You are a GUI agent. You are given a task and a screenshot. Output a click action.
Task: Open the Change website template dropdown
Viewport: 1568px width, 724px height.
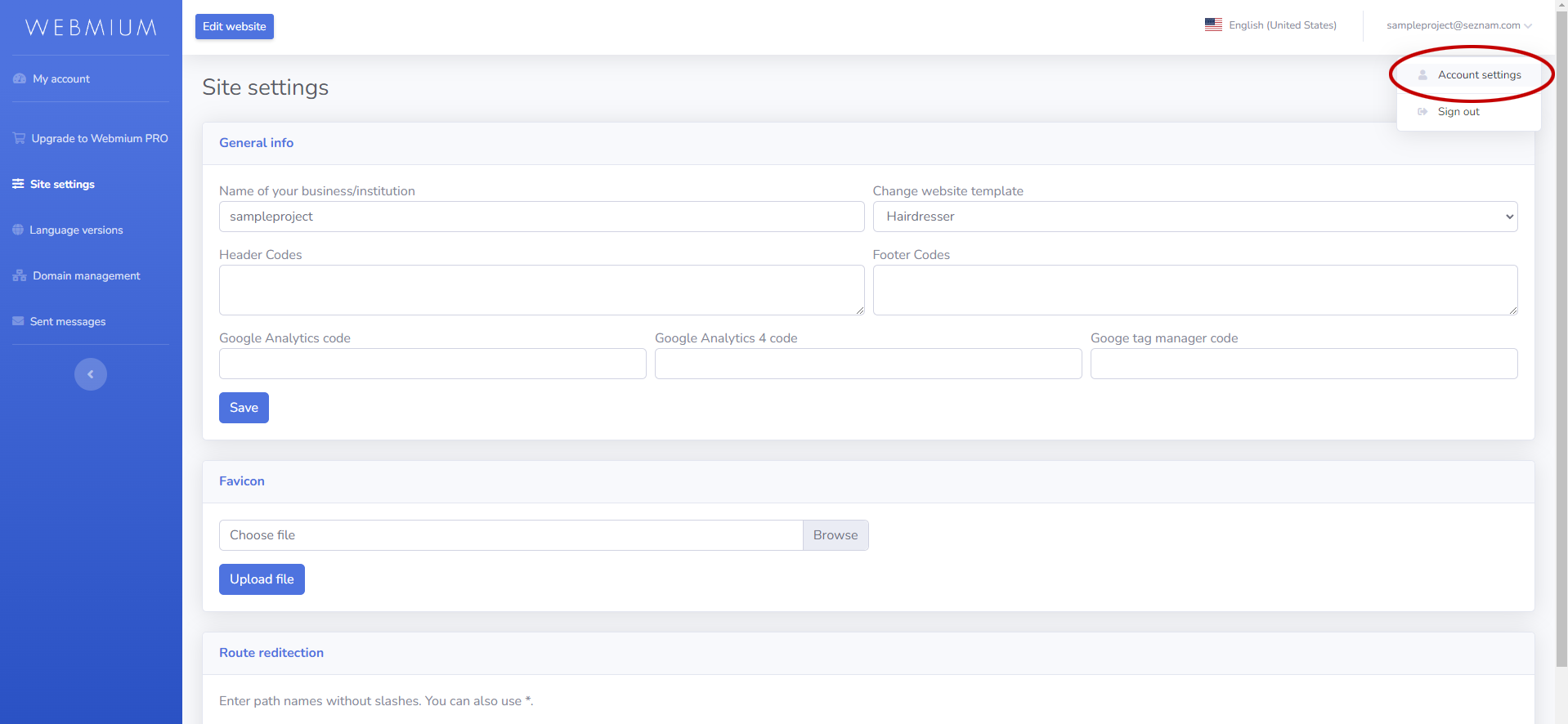1194,217
